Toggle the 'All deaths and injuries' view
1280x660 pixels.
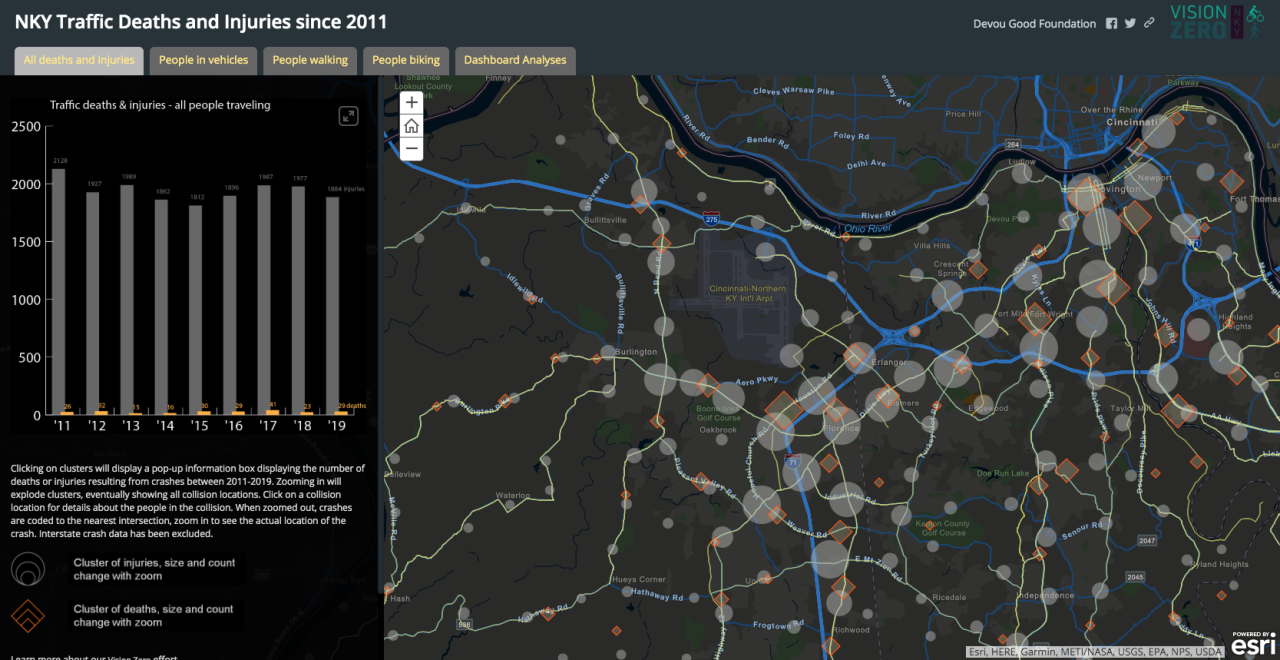(x=78, y=60)
